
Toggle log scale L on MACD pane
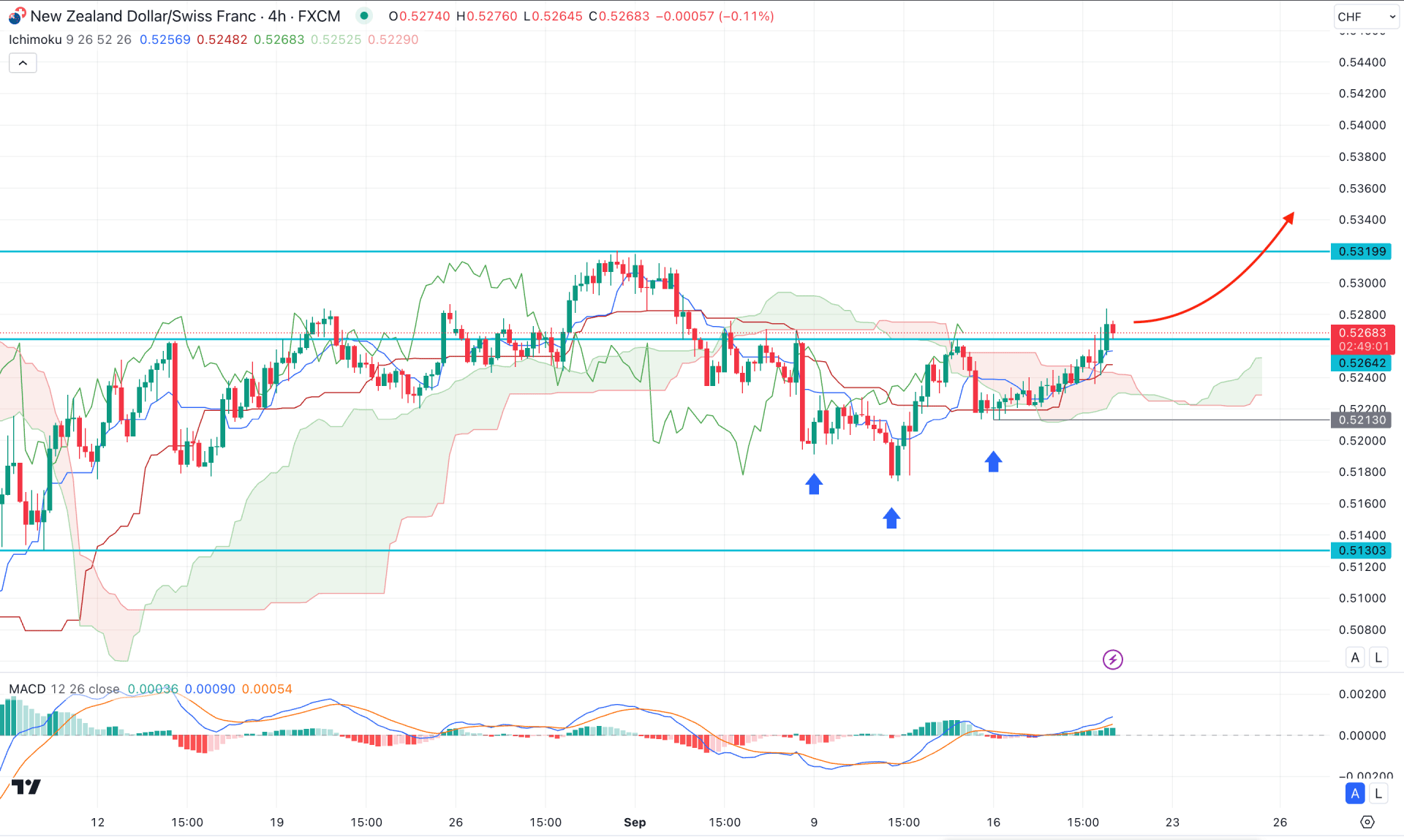coord(1378,793)
